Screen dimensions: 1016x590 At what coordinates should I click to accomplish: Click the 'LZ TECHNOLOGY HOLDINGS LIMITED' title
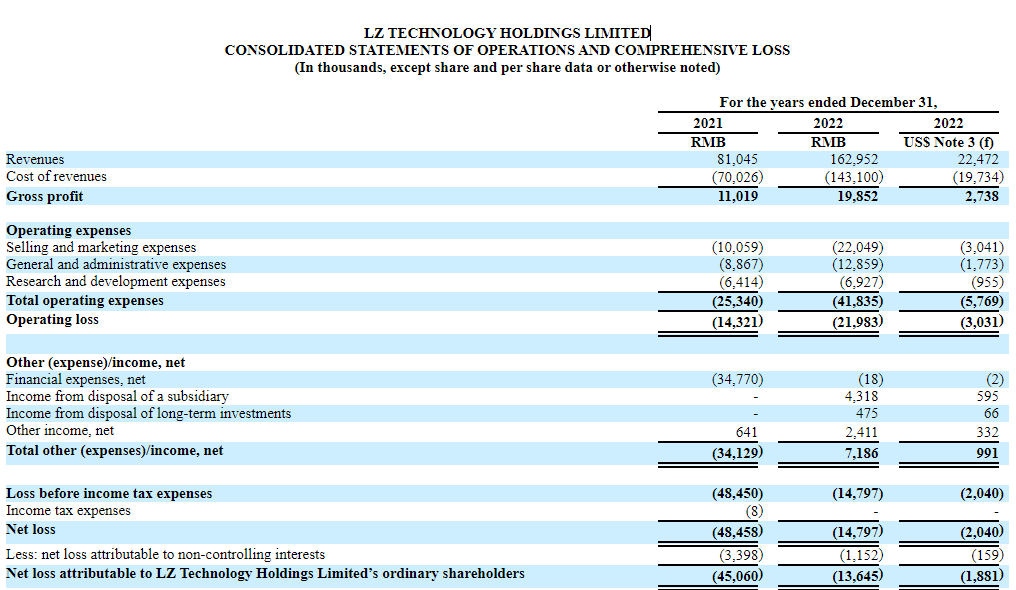[507, 33]
